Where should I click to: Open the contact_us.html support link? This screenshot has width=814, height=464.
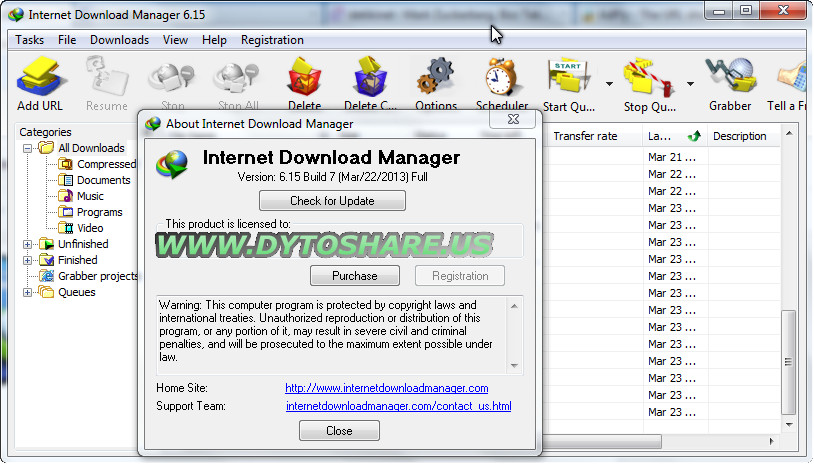click(399, 406)
